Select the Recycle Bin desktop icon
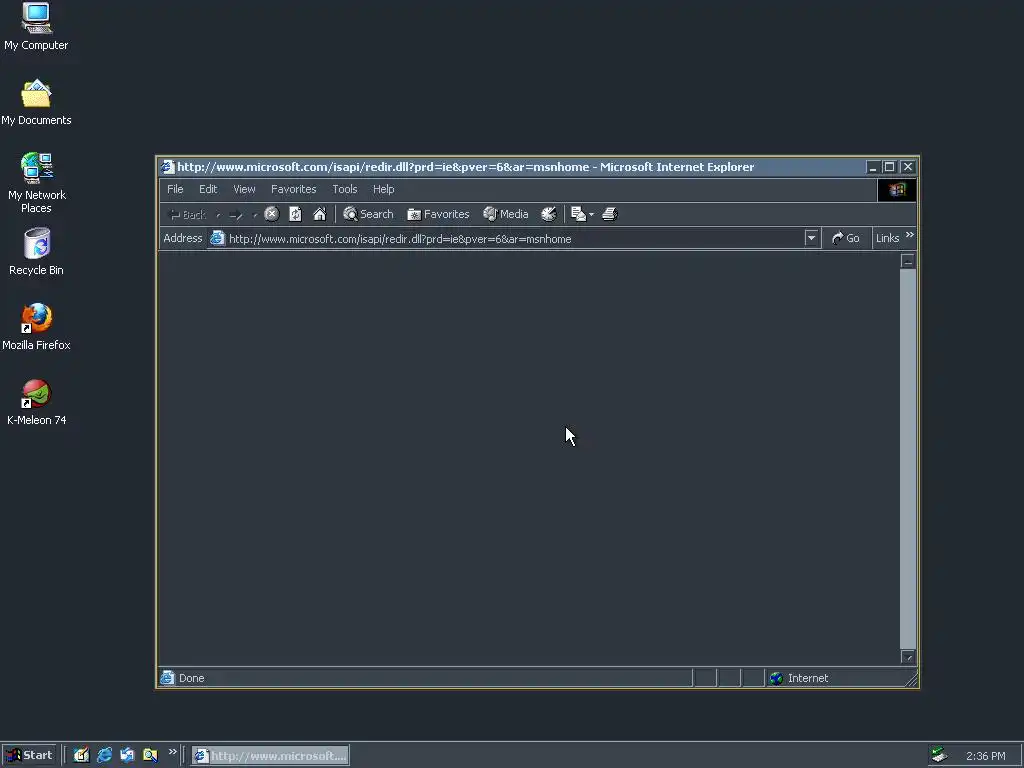The width and height of the screenshot is (1024, 768). (36, 251)
